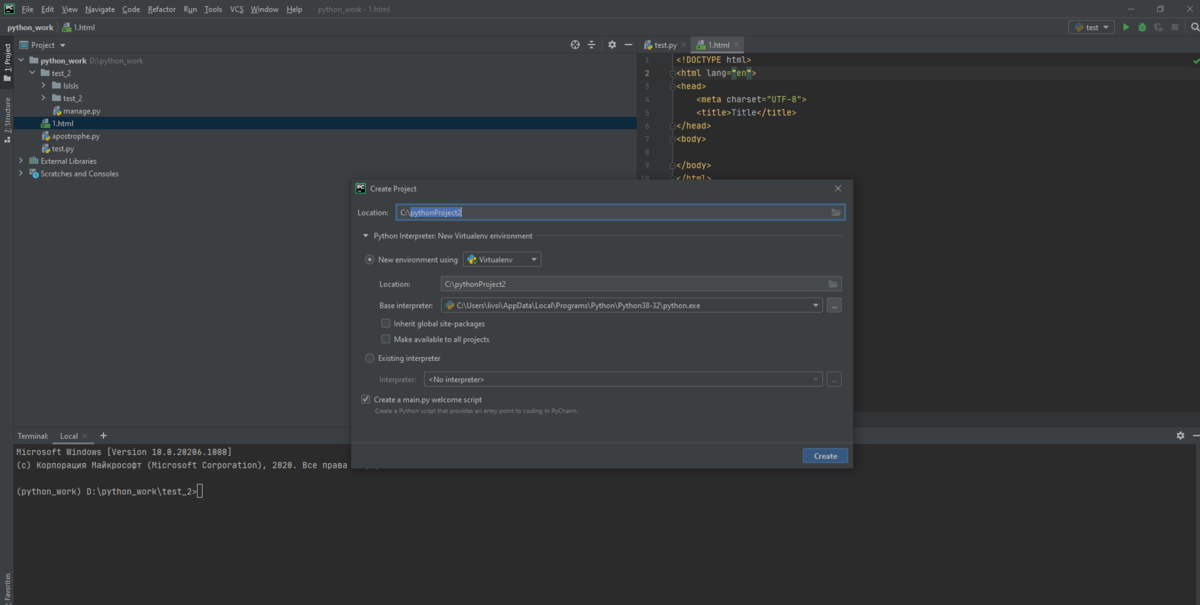Click the Debug bug icon
The width and height of the screenshot is (1200, 605).
1141,27
